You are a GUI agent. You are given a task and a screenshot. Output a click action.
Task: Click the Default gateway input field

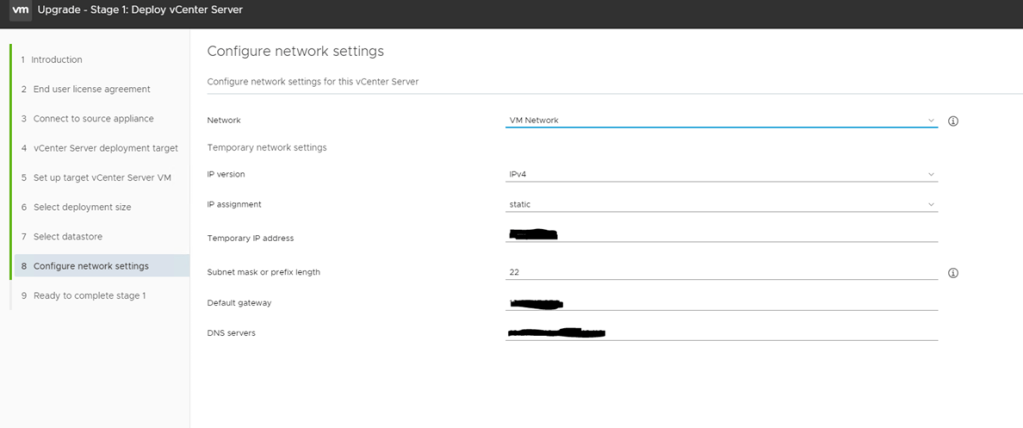[x=721, y=303]
